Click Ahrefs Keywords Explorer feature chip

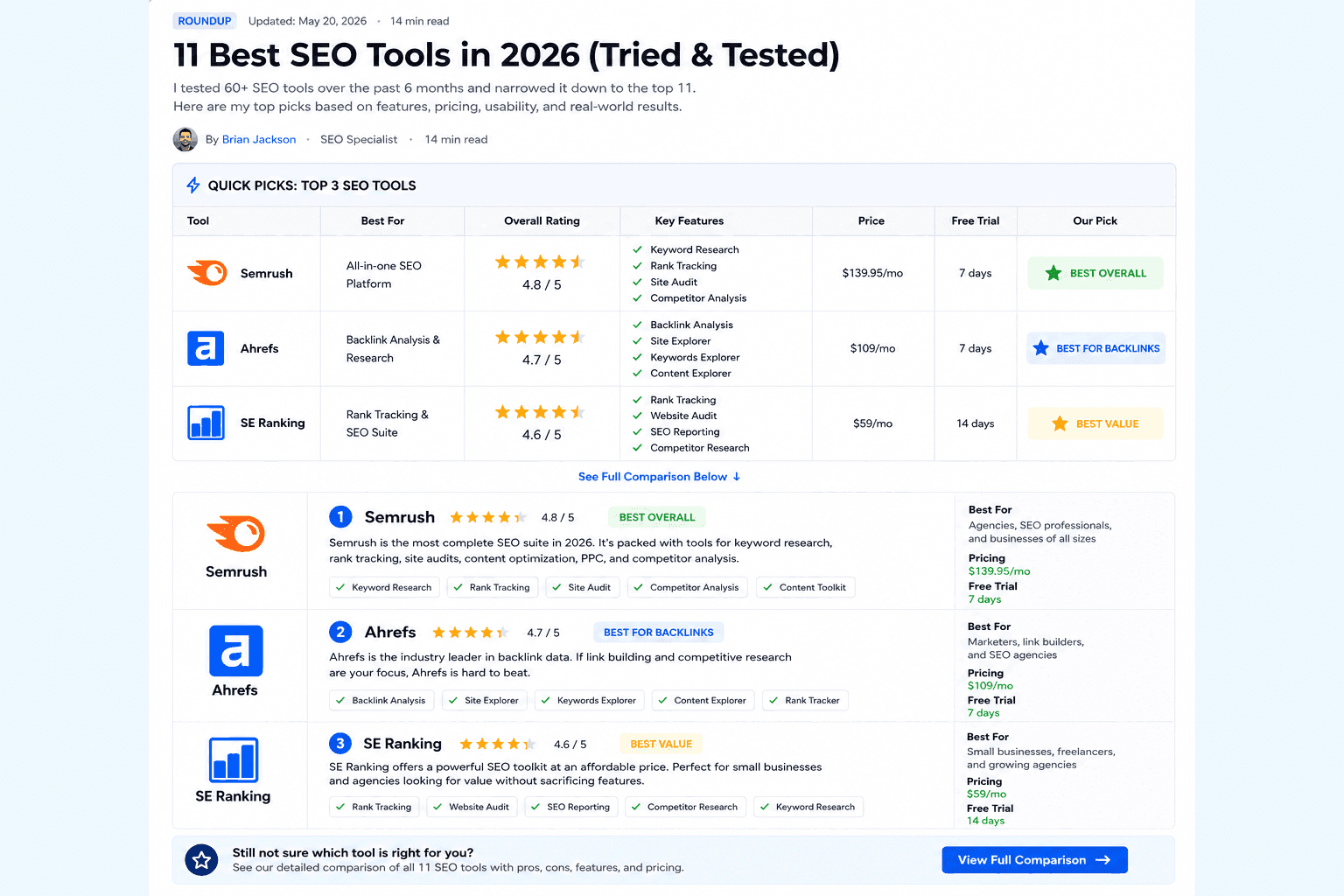590,700
